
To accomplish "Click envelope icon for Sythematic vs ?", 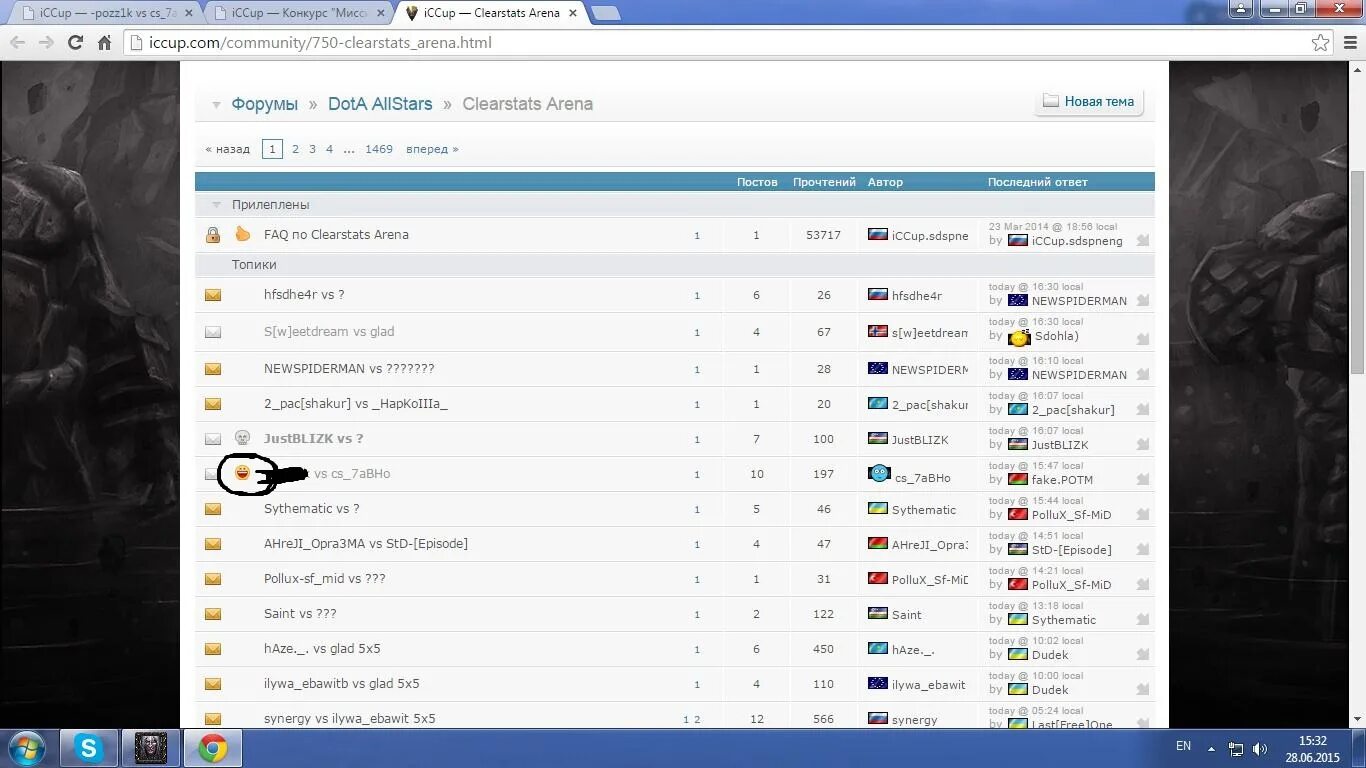I will coord(213,509).
